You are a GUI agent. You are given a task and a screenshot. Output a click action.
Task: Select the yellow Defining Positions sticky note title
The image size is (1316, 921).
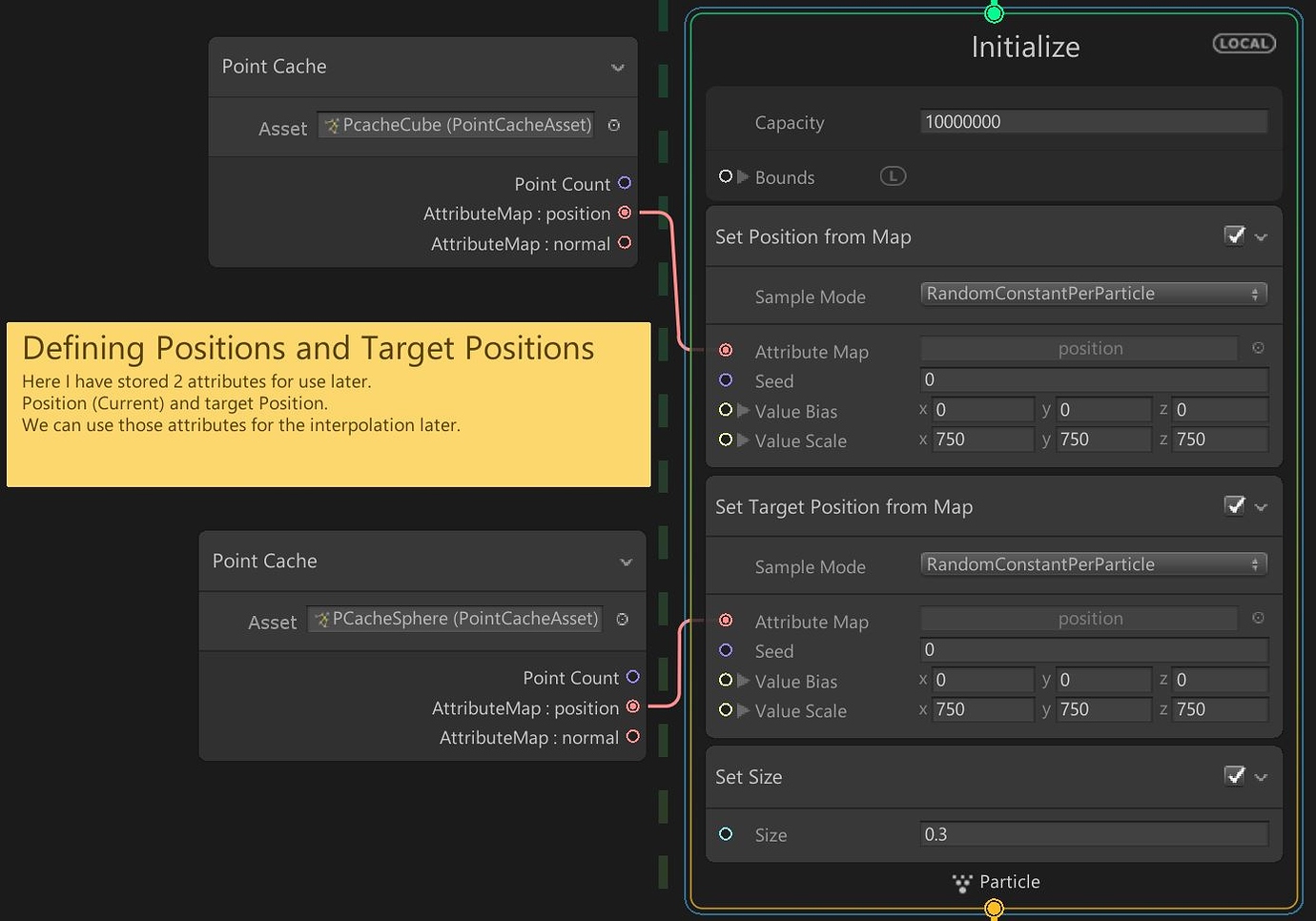pyautogui.click(x=308, y=349)
